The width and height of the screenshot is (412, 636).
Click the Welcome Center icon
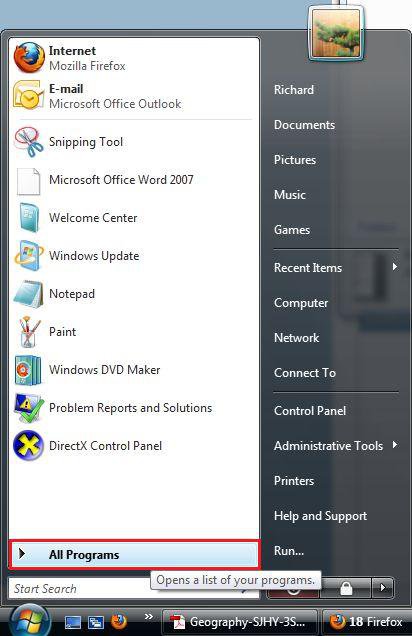pyautogui.click(x=28, y=218)
